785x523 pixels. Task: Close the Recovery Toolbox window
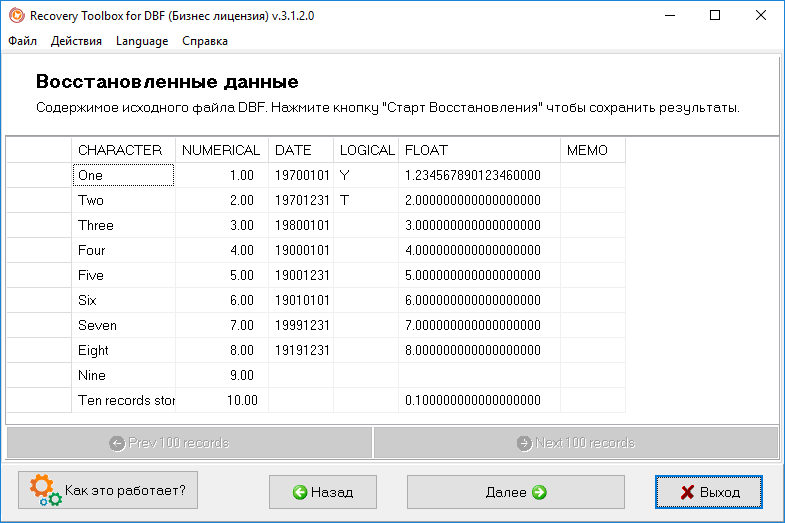click(x=760, y=16)
